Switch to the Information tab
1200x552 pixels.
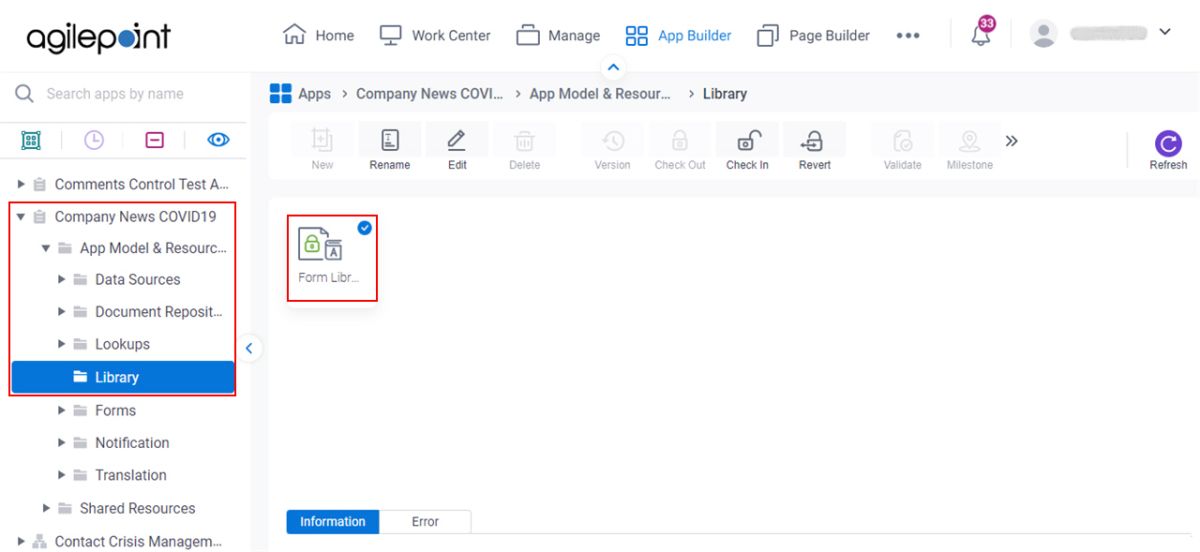(x=333, y=521)
